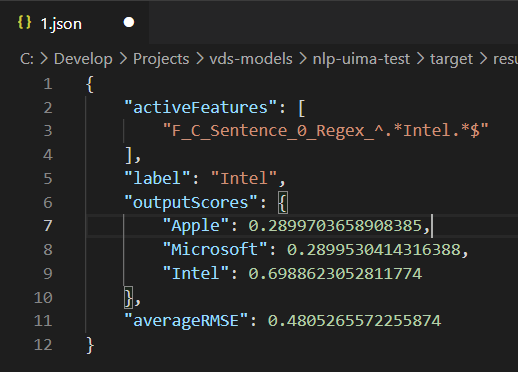Viewport: 518px width, 372px height.
Task: Click the "averageRMSE" key
Action: pyautogui.click(x=186, y=321)
